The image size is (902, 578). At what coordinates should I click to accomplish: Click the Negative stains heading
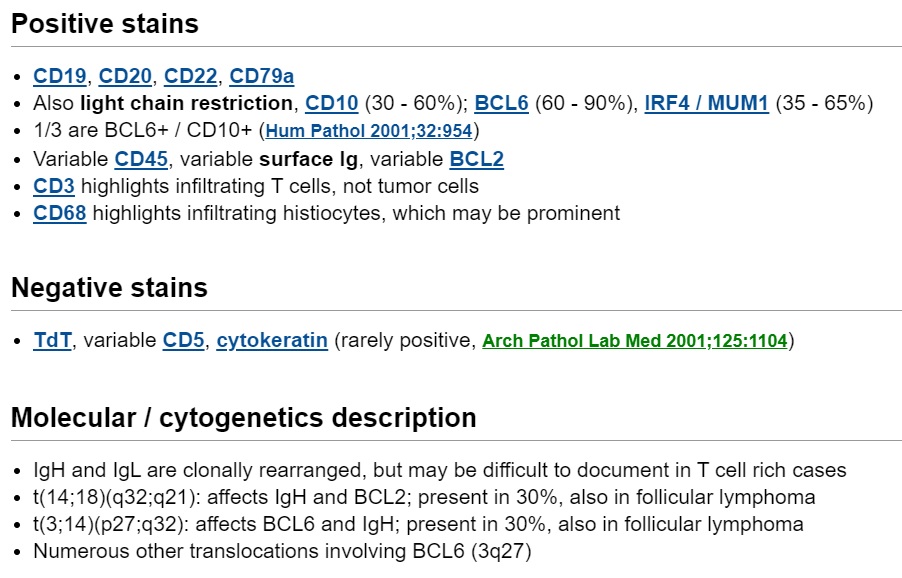click(109, 288)
